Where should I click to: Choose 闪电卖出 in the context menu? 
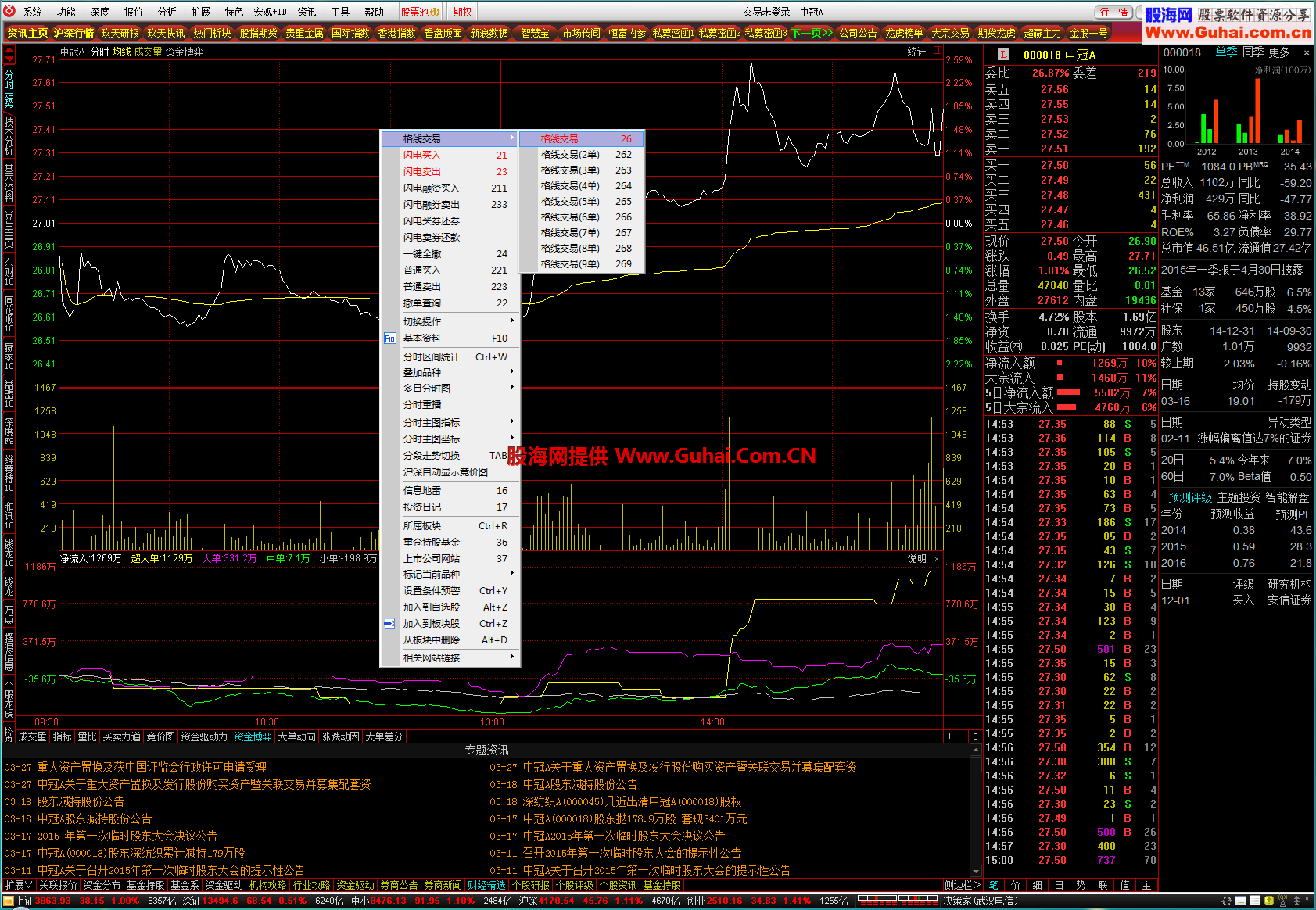(450, 171)
